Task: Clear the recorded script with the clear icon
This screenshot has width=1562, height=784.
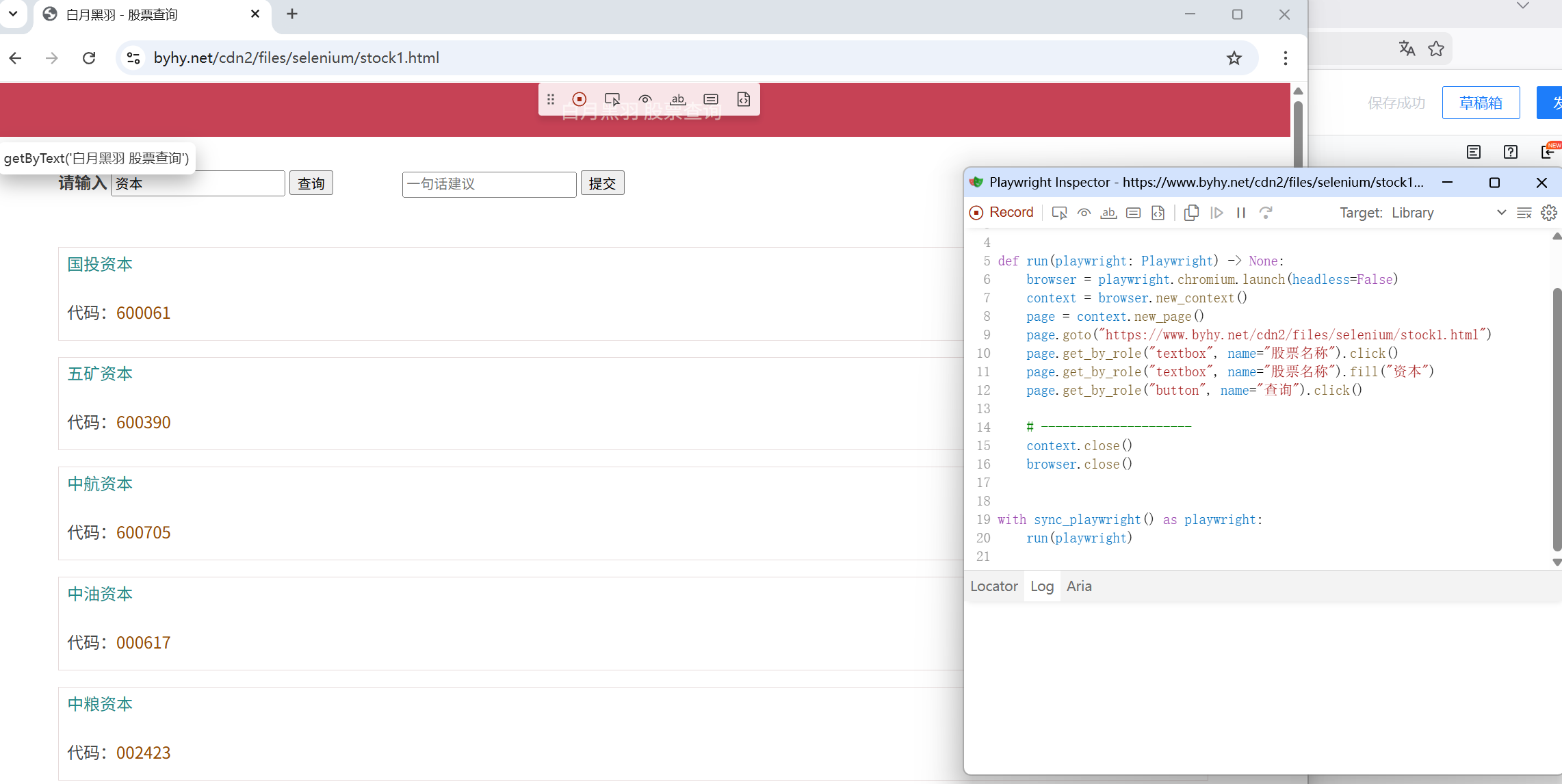Action: 1524,213
